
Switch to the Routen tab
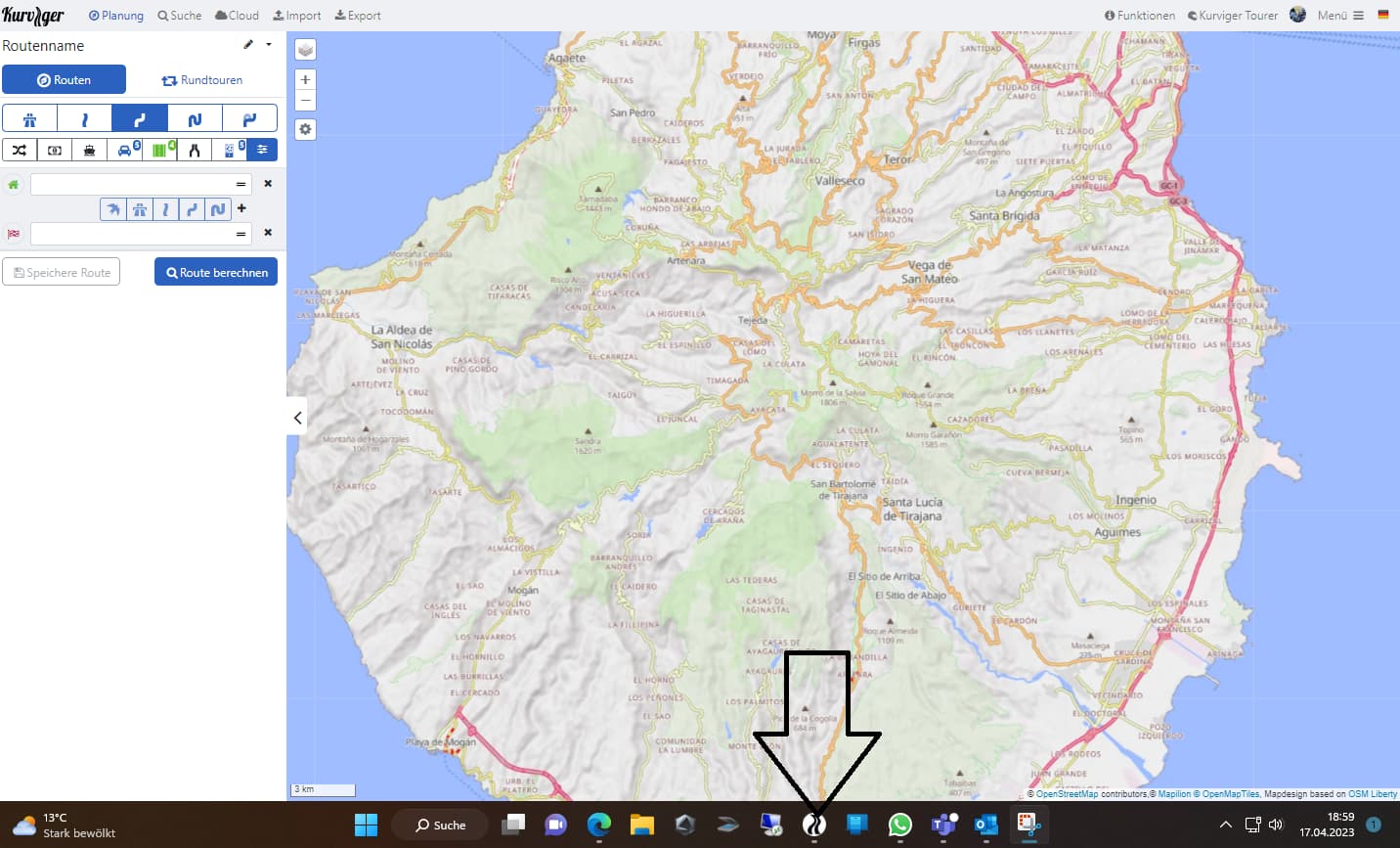(64, 80)
